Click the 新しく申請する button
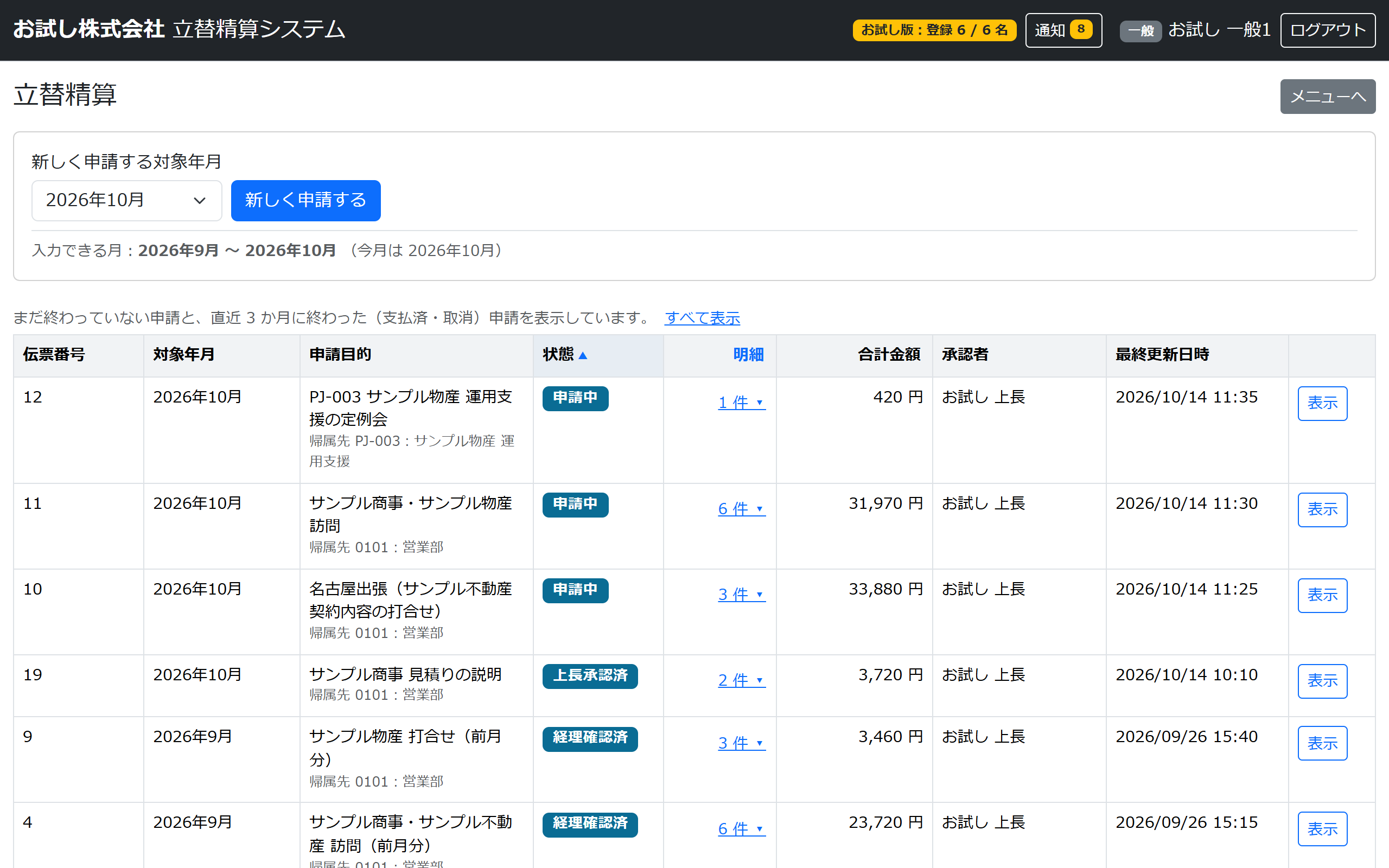 (x=305, y=200)
